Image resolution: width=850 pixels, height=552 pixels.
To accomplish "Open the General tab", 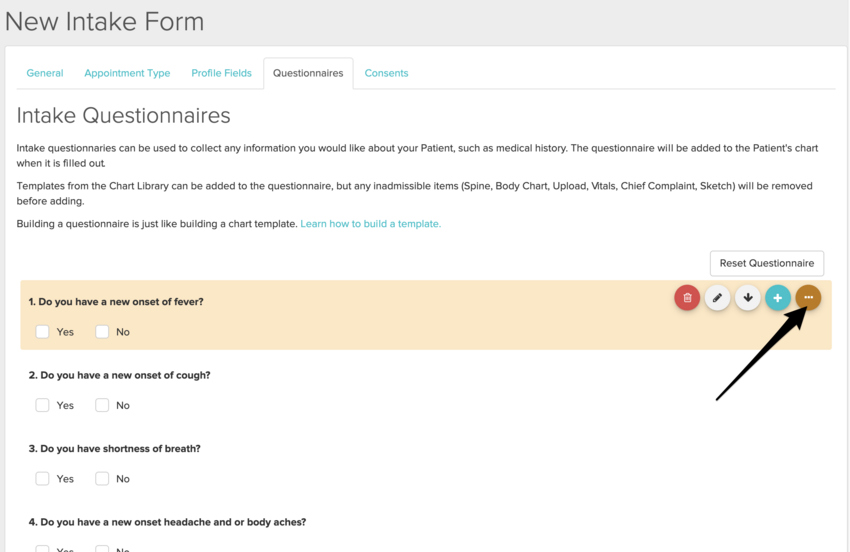I will 45,73.
